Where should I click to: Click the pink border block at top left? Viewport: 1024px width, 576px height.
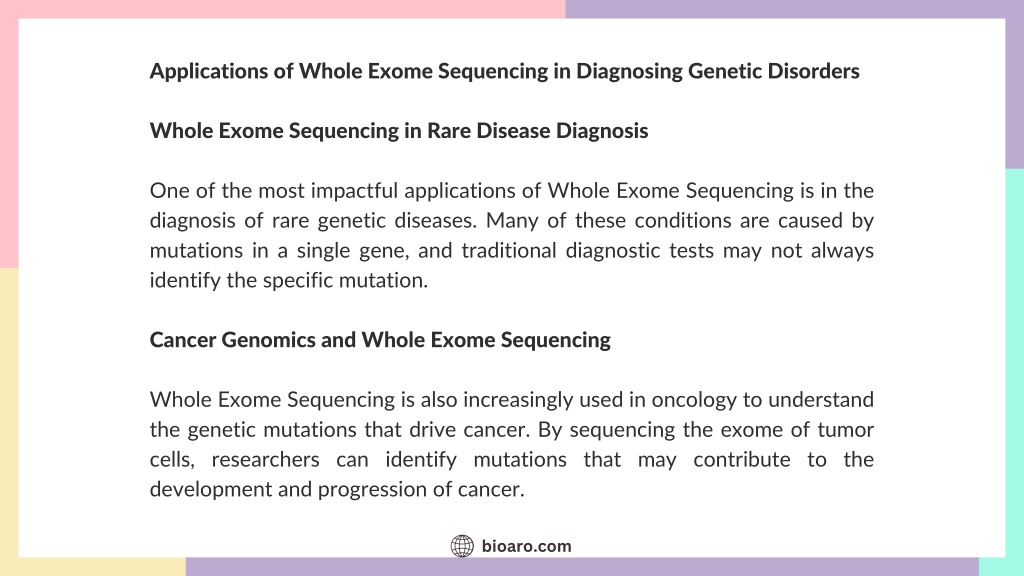click(9, 134)
